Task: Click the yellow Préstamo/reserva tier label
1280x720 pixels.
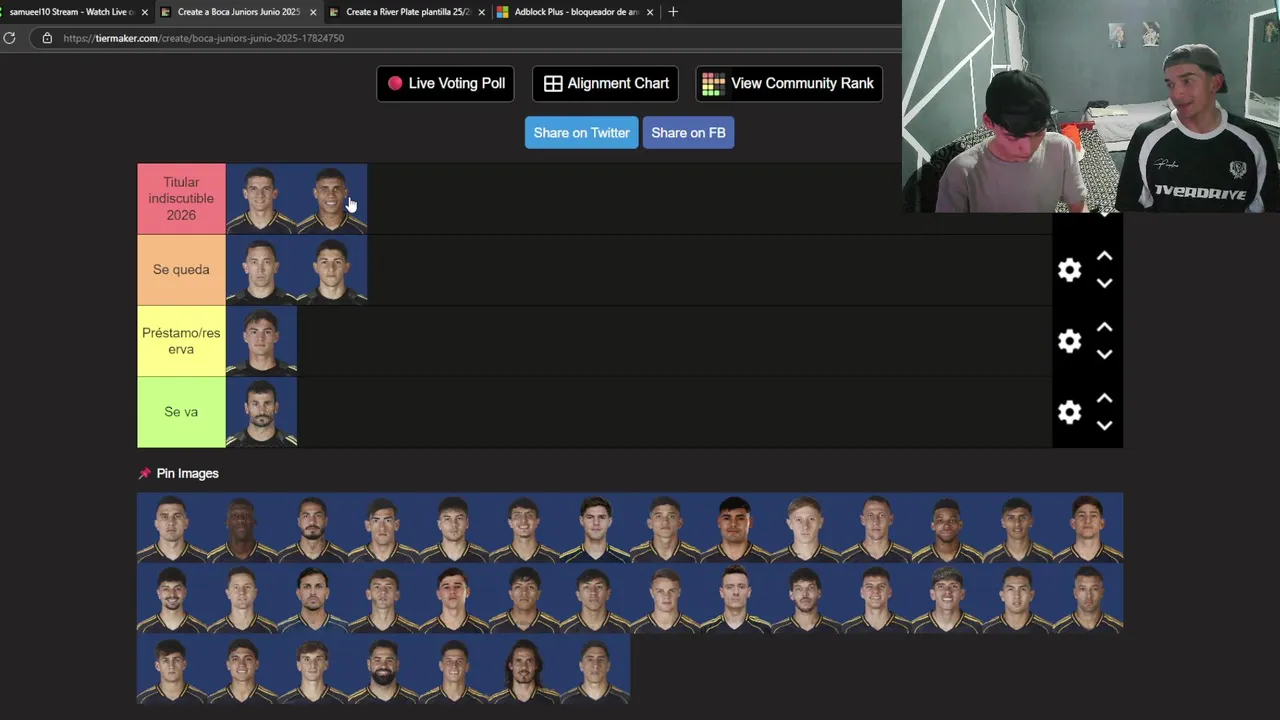Action: pos(181,341)
